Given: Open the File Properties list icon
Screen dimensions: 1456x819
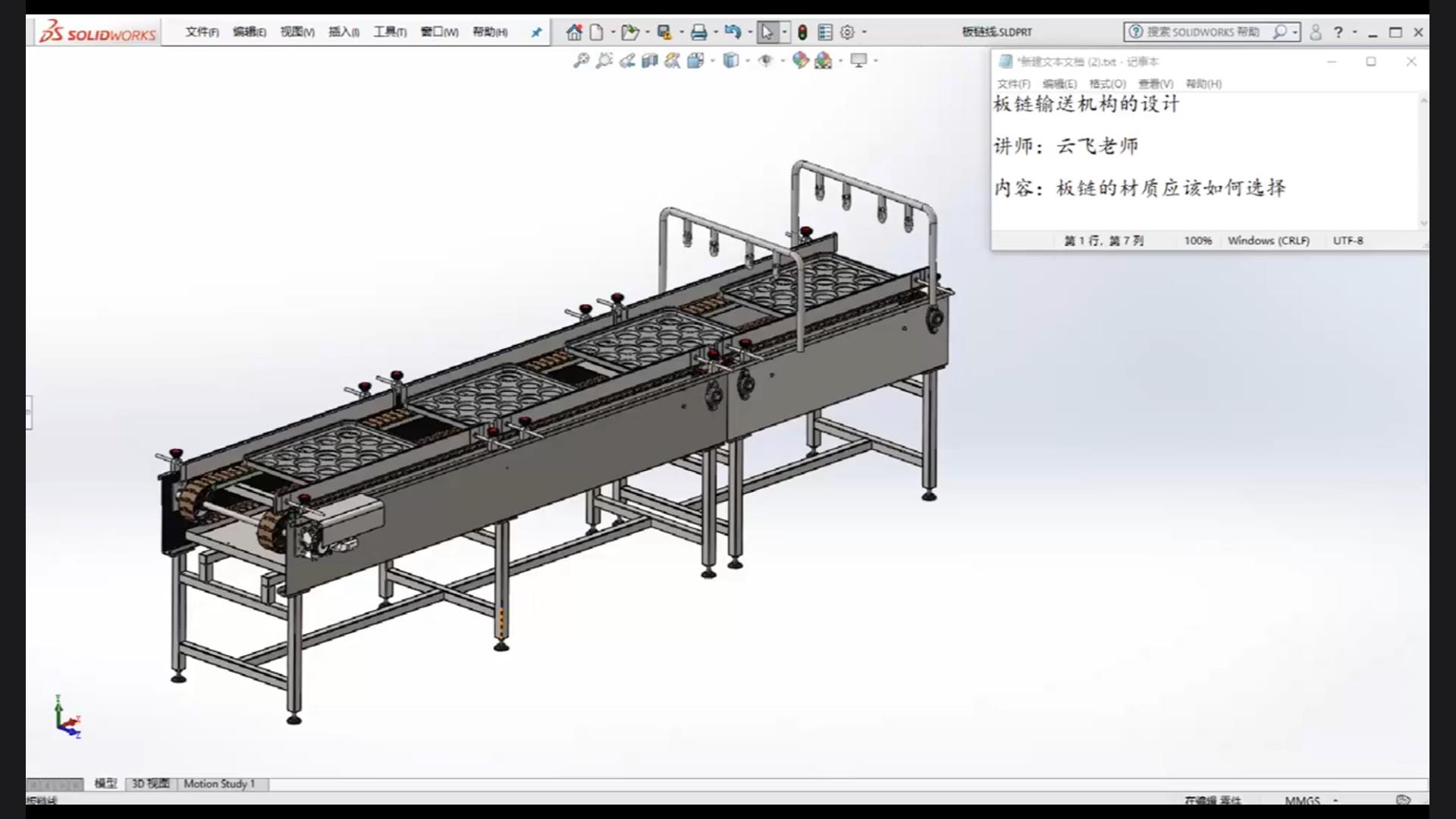Looking at the screenshot, I should [825, 32].
